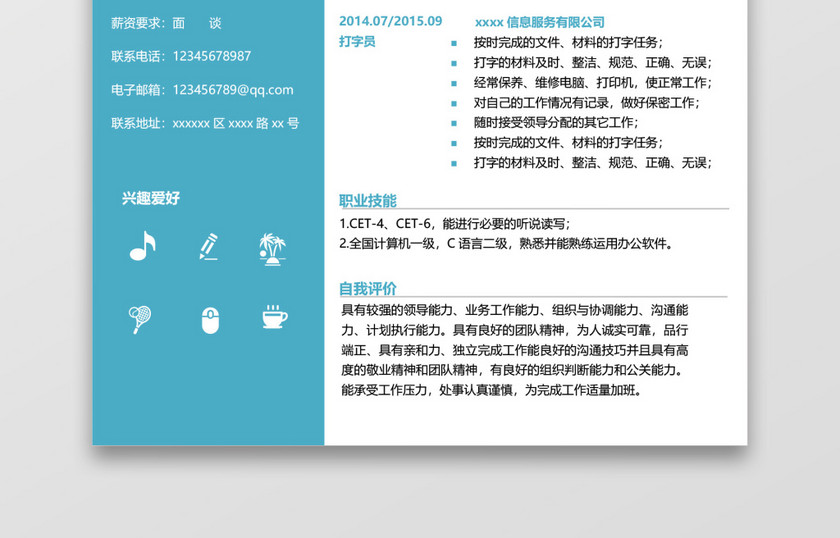Click the coffee cup hobby icon
Viewport: 840px width, 538px height.
[x=275, y=317]
